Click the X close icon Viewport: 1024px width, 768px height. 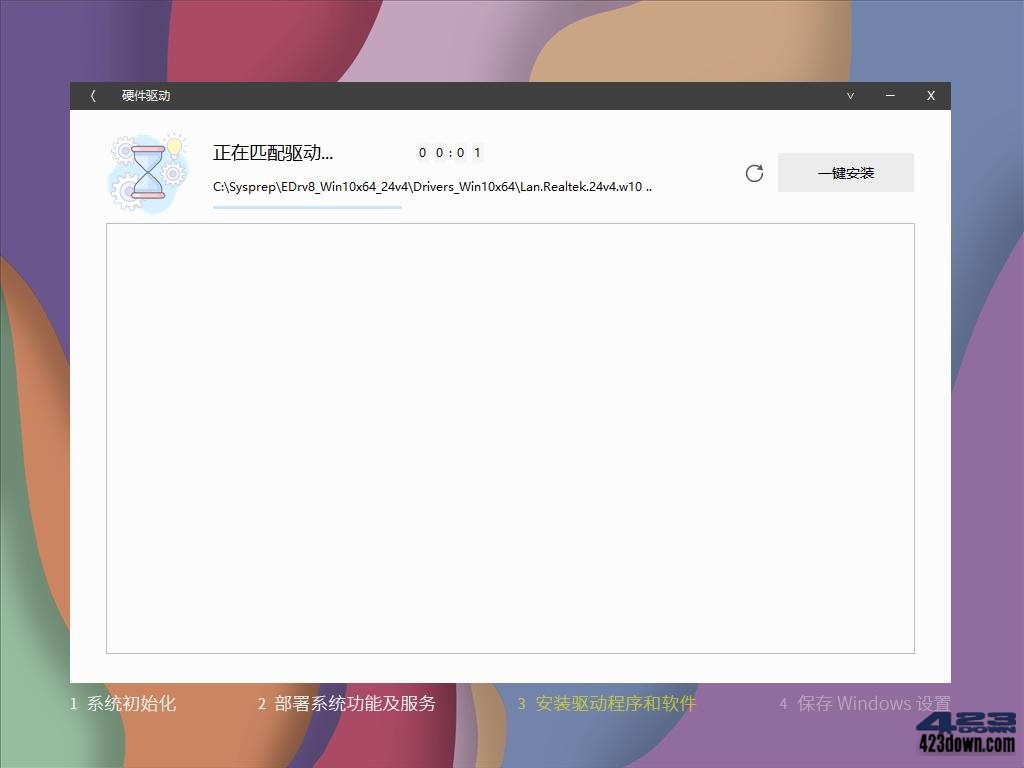pyautogui.click(x=930, y=95)
